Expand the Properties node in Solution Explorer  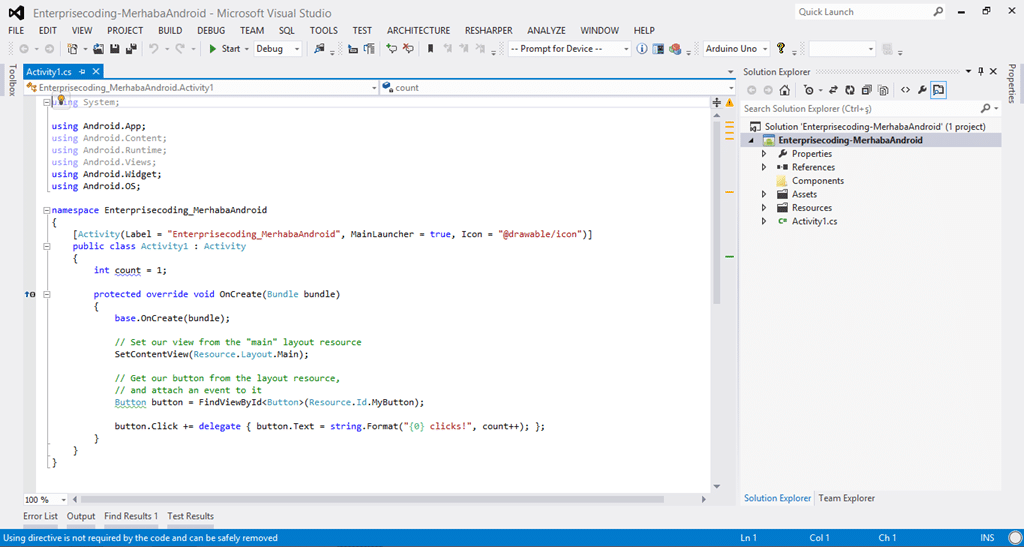tap(764, 154)
